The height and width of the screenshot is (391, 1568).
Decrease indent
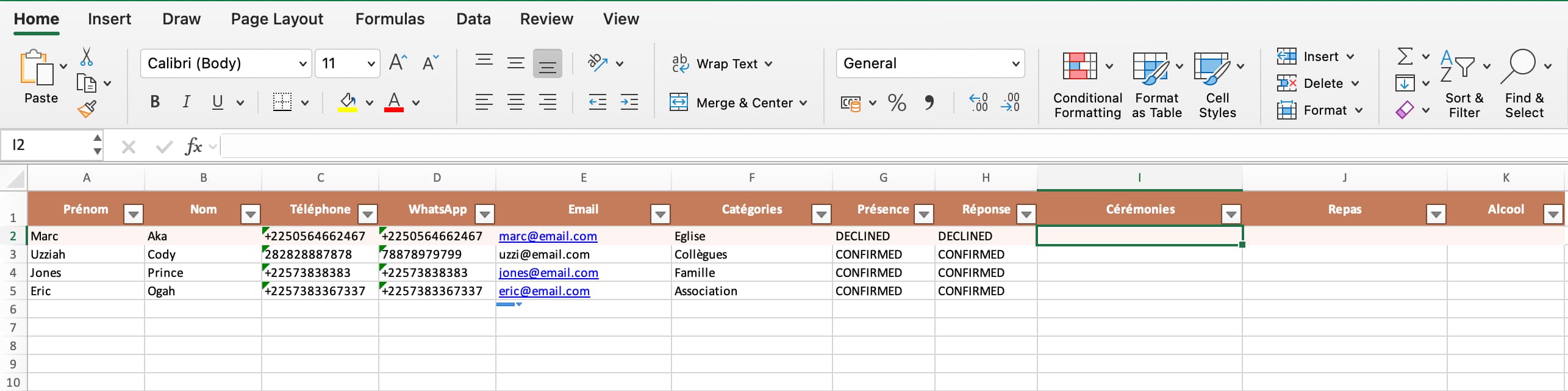(597, 102)
